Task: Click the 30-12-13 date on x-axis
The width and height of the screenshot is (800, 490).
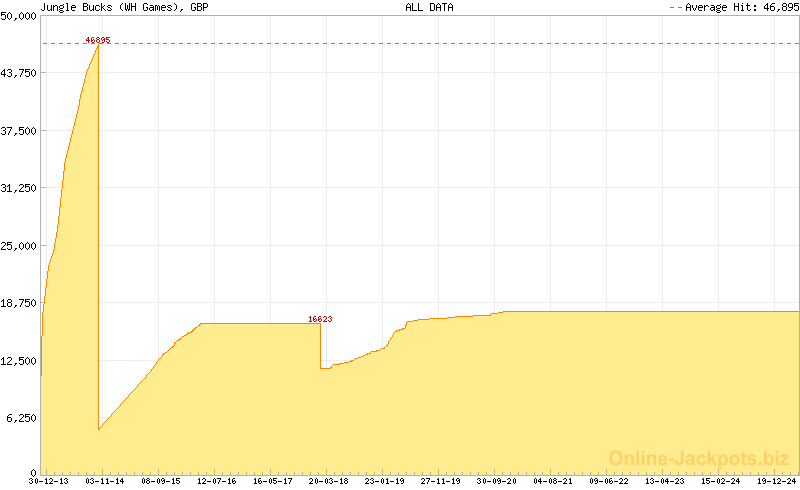Action: pos(48,481)
